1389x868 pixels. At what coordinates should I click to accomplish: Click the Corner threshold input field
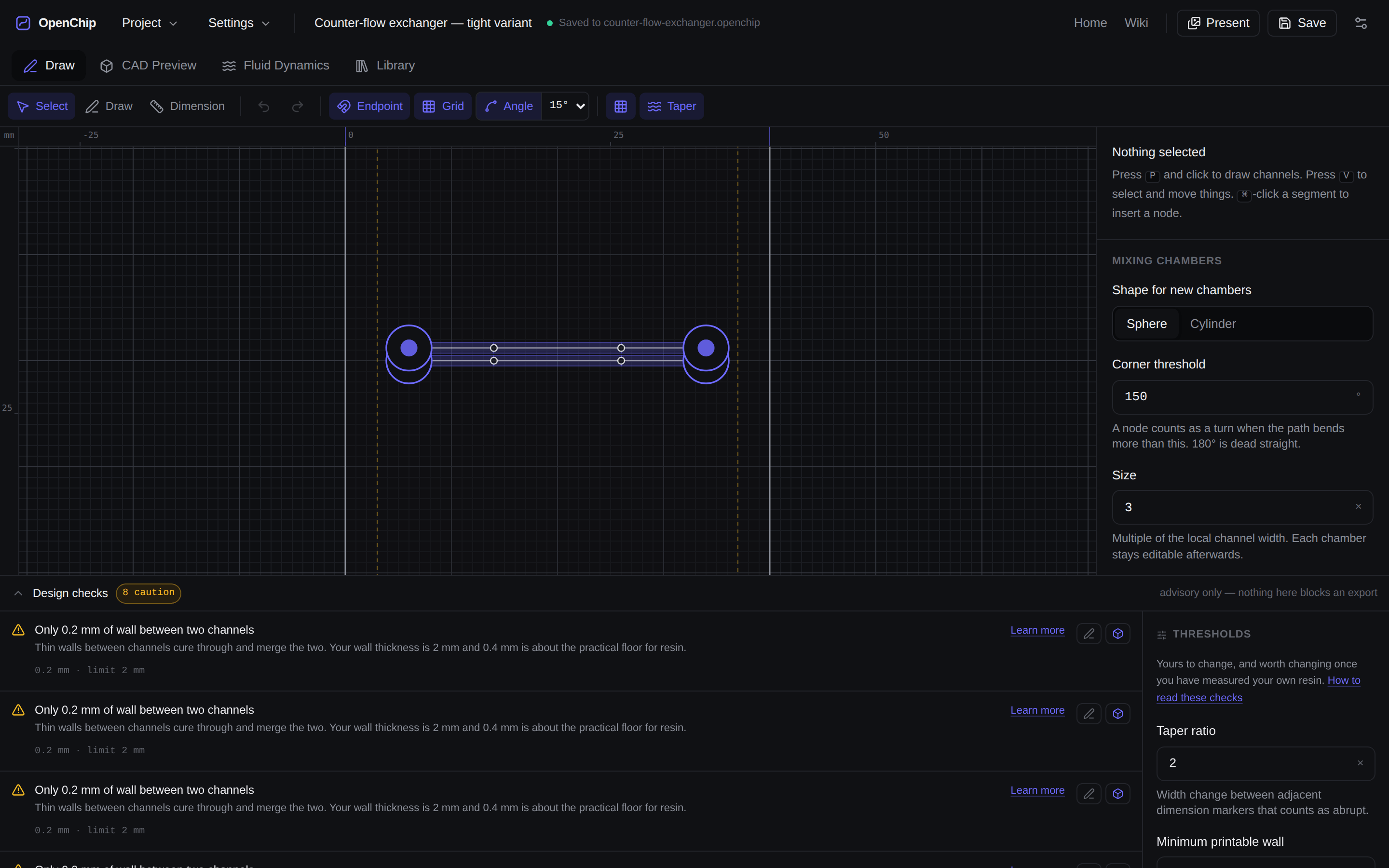[1242, 397]
